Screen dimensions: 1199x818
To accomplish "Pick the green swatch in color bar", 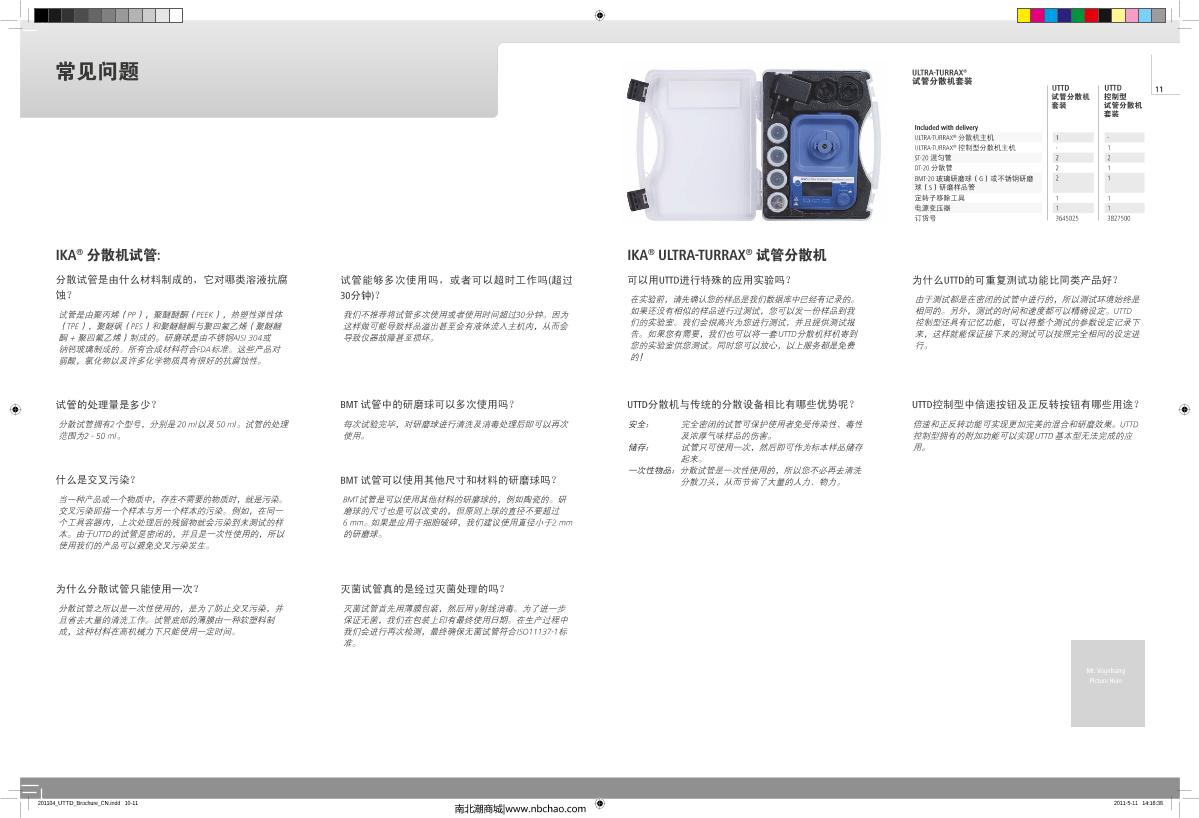I will tap(1078, 15).
